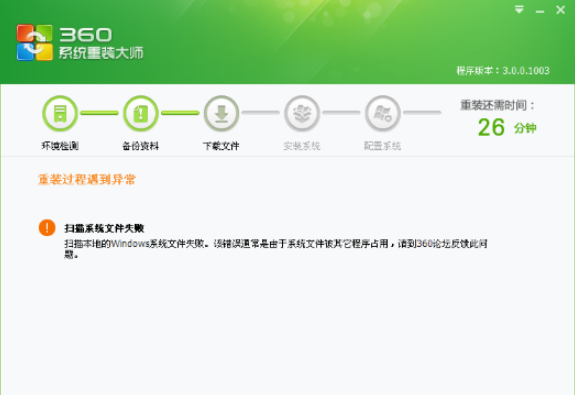Viewport: 575px width, 395px height.
Task: Click the 扫描系统文件失败 error title
Action: [x=104, y=228]
